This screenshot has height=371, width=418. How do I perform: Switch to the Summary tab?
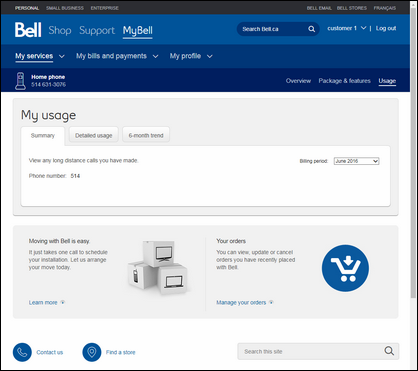(x=43, y=135)
